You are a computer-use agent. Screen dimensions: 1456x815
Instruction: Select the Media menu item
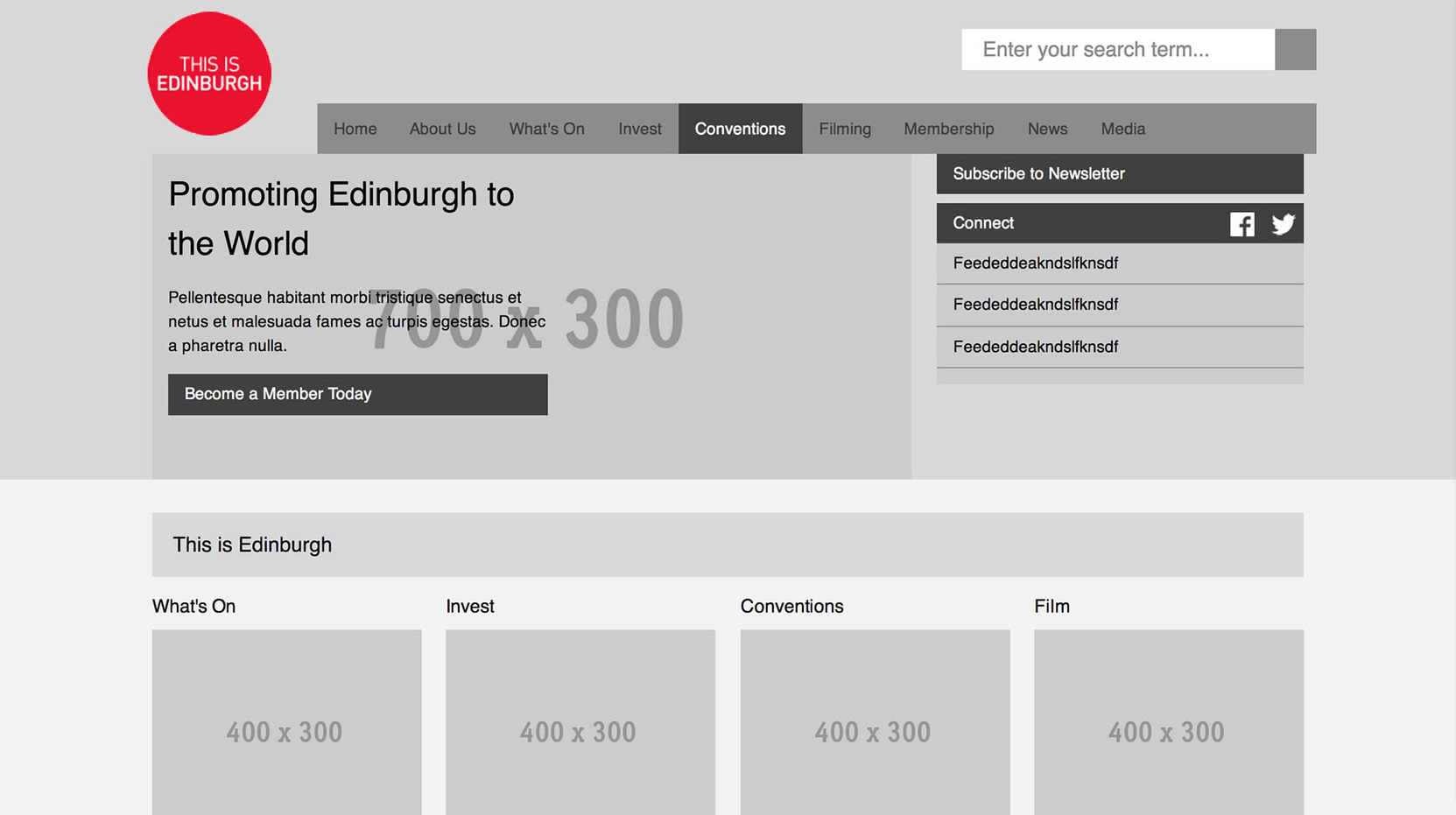[1122, 129]
